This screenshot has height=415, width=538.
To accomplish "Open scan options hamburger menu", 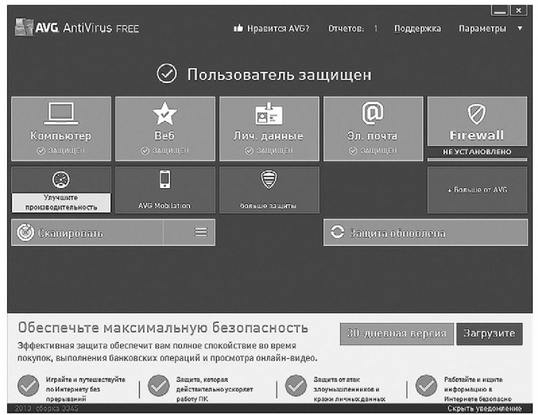I will [x=201, y=232].
